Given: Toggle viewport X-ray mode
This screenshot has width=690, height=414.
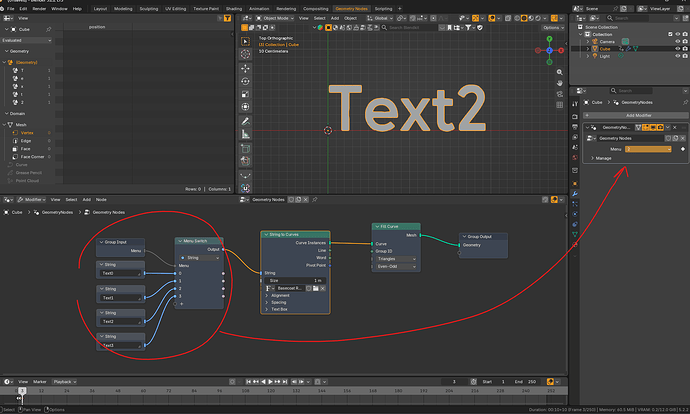Looking at the screenshot, I should (508, 18).
